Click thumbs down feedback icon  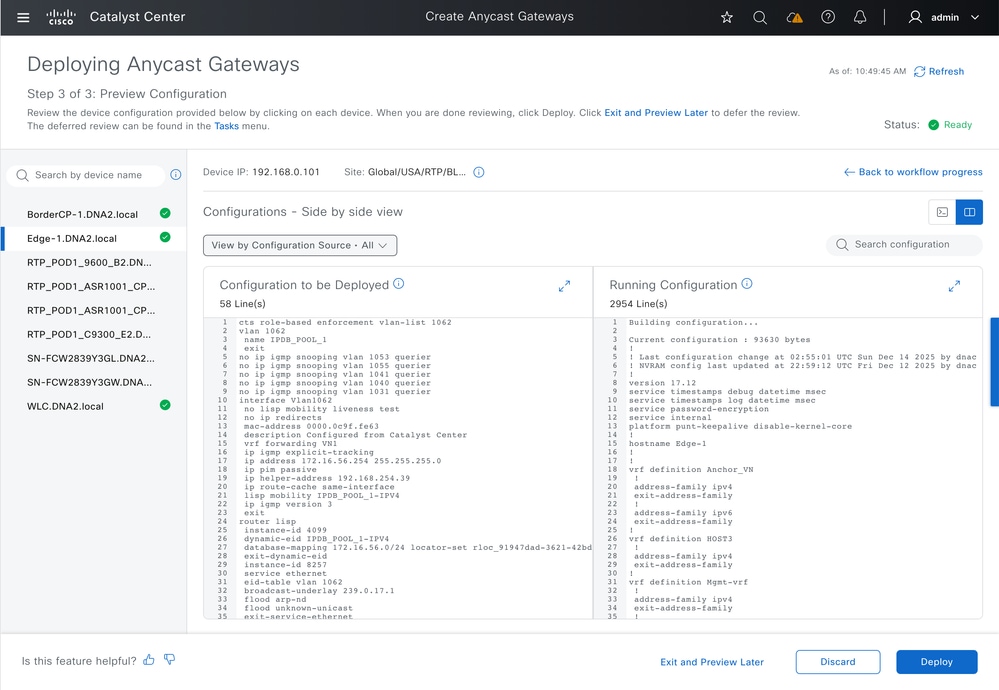tap(169, 660)
